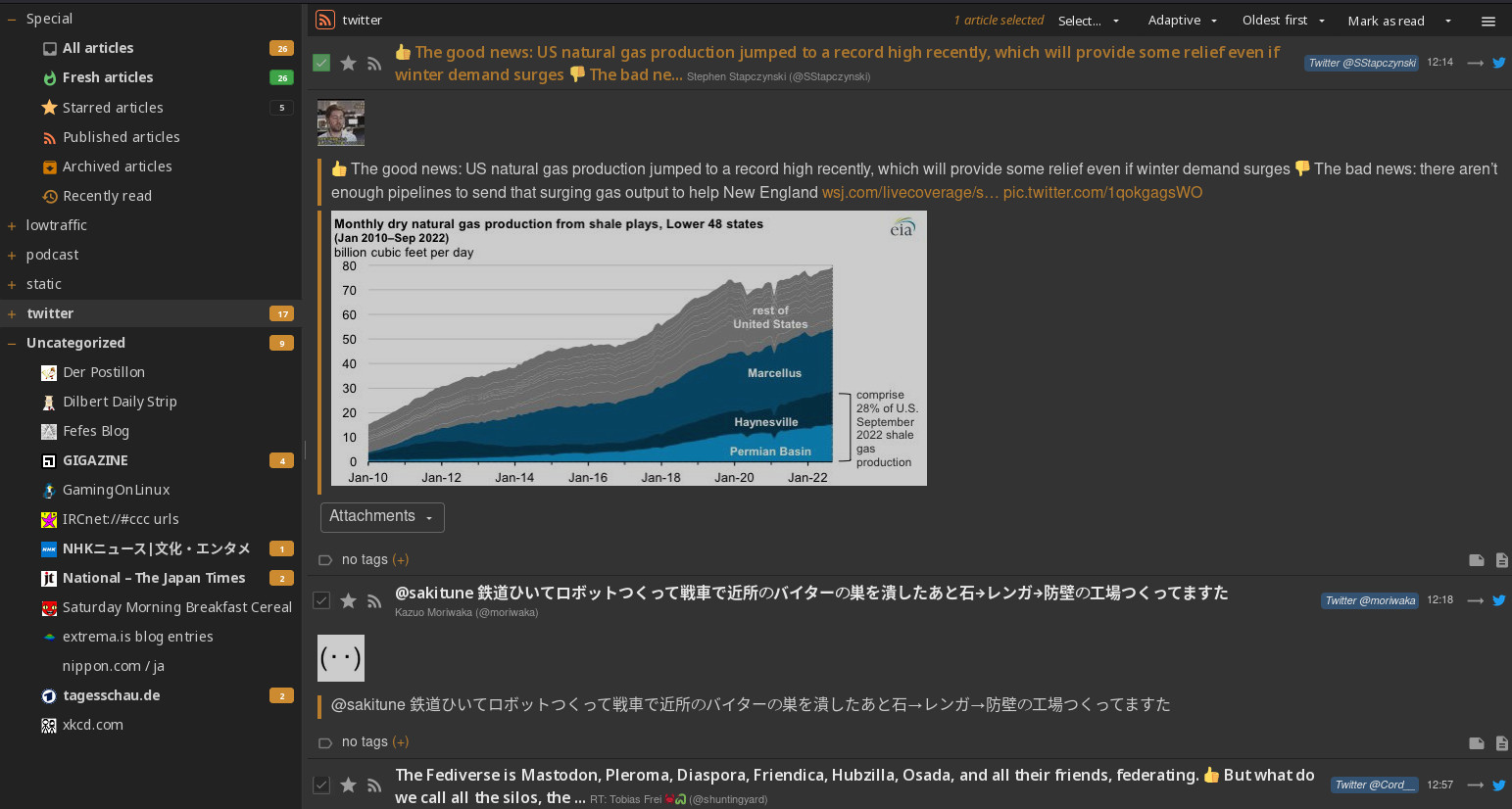Star the natural gas production article
Screen dimensions: 1512x809
[x=348, y=63]
